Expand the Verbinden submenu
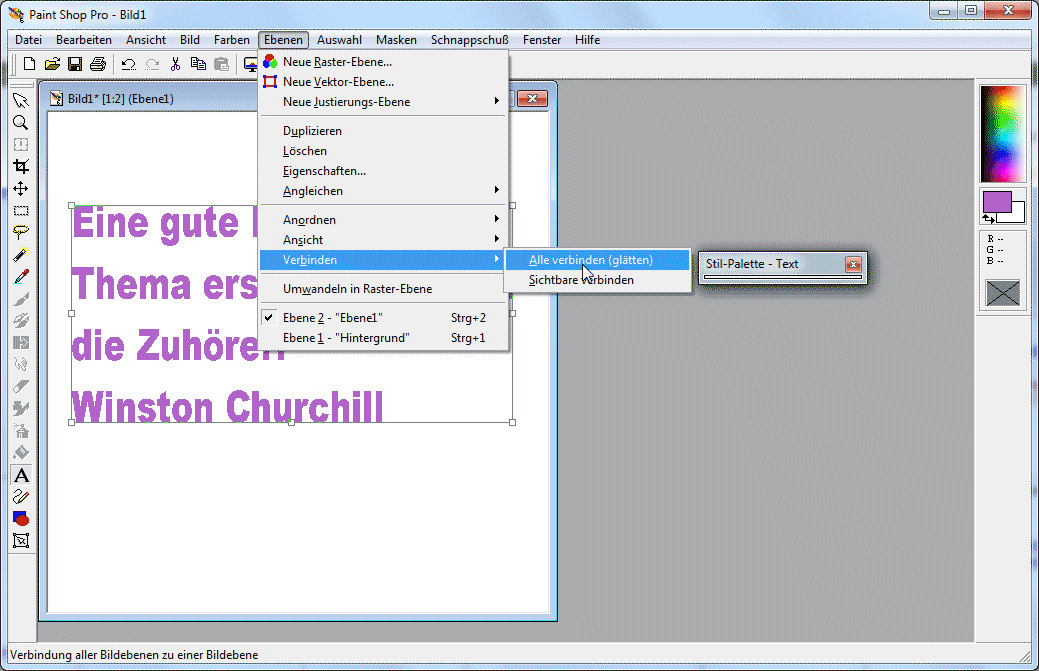 point(383,260)
